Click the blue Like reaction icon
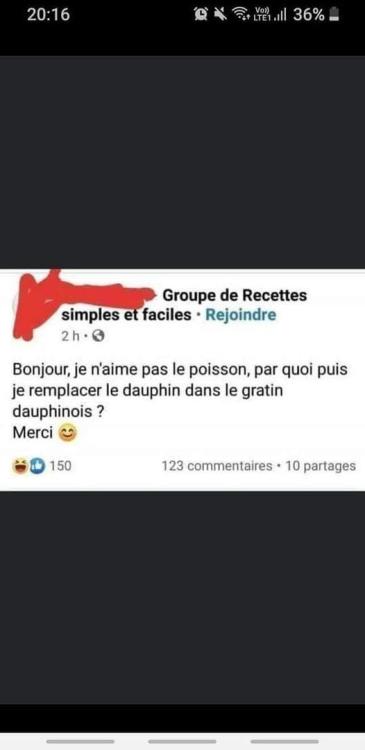This screenshot has width=365, height=750. [37, 465]
